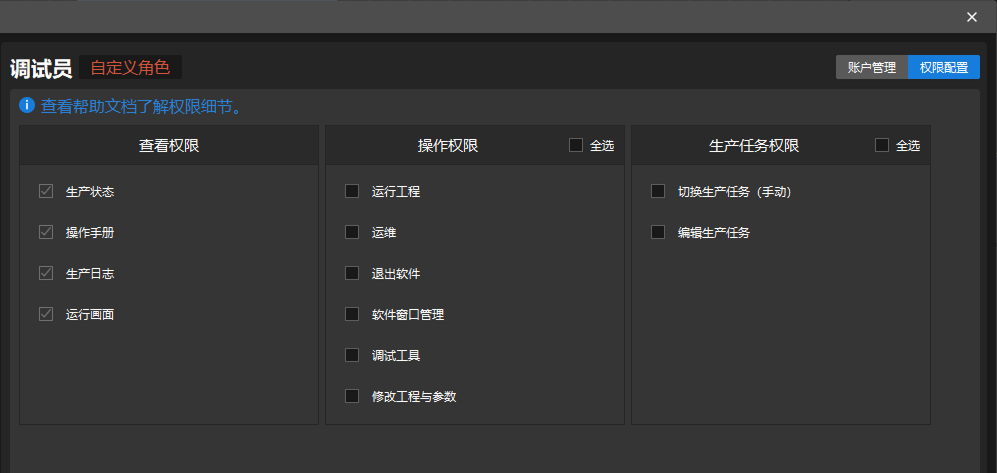Click the 修改工程与参数 label text

tap(414, 397)
